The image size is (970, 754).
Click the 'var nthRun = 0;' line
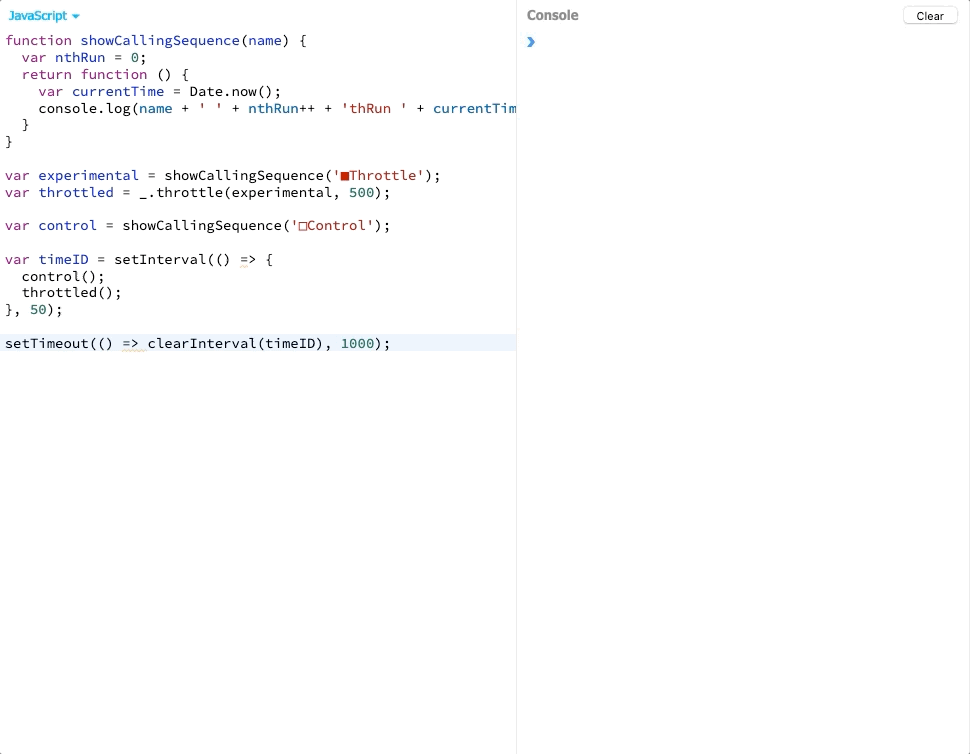84,58
